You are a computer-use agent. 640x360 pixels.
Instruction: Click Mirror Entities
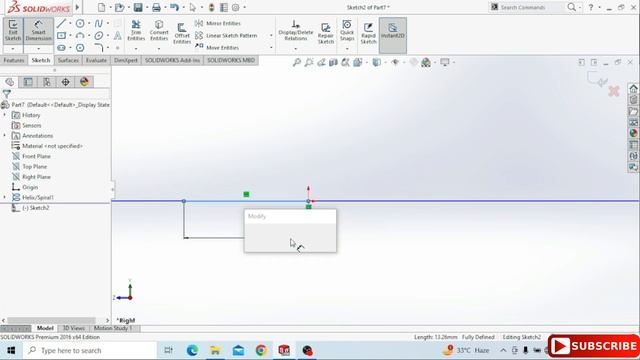point(218,24)
